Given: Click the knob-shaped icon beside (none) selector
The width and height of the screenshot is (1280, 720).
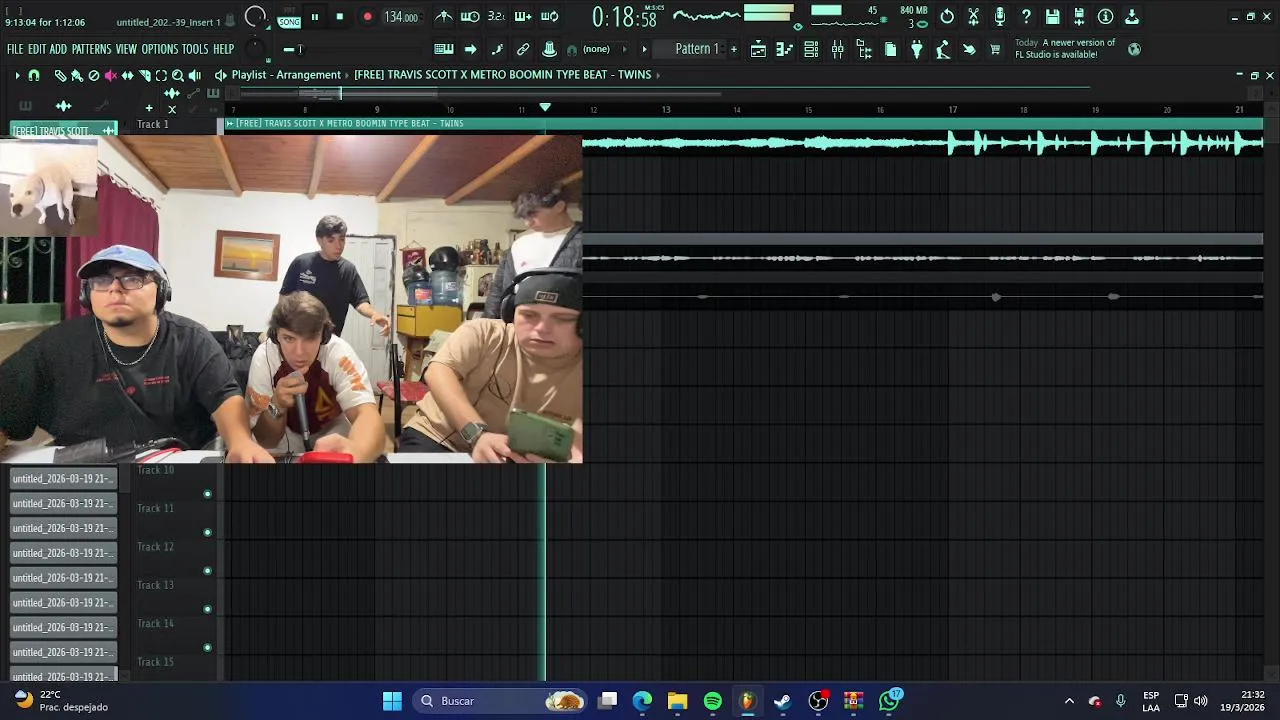Looking at the screenshot, I should pyautogui.click(x=549, y=49).
